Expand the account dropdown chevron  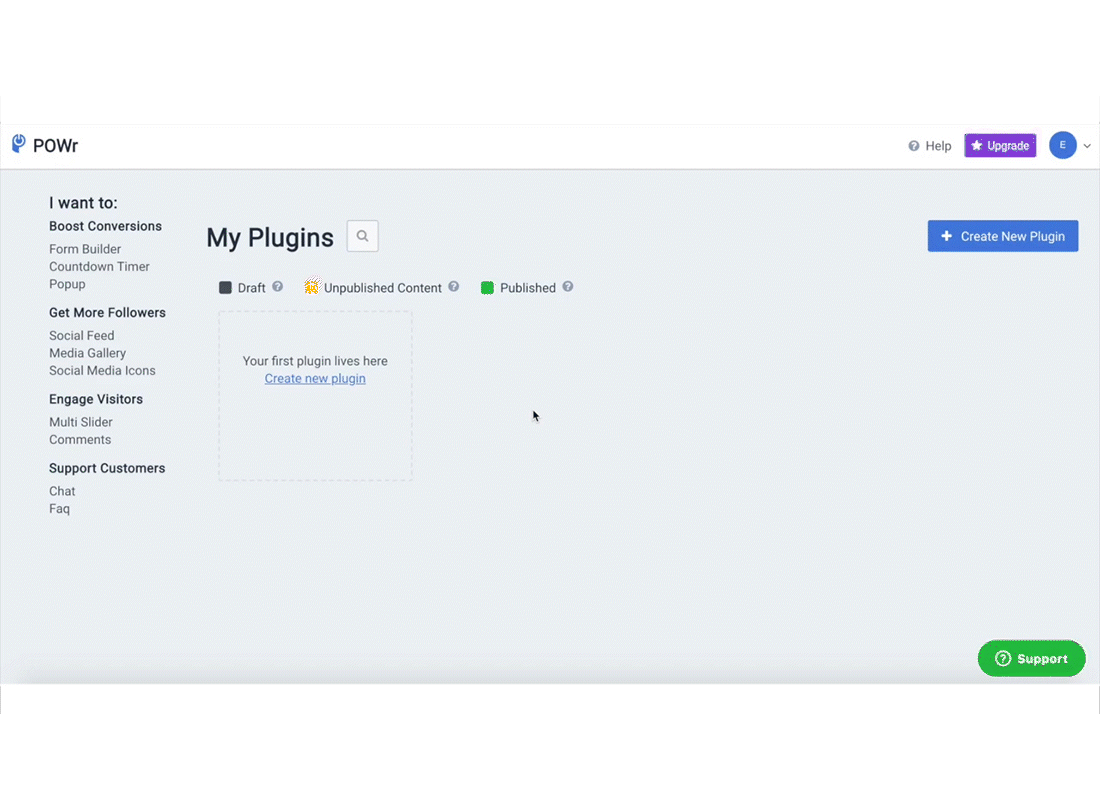click(x=1087, y=146)
